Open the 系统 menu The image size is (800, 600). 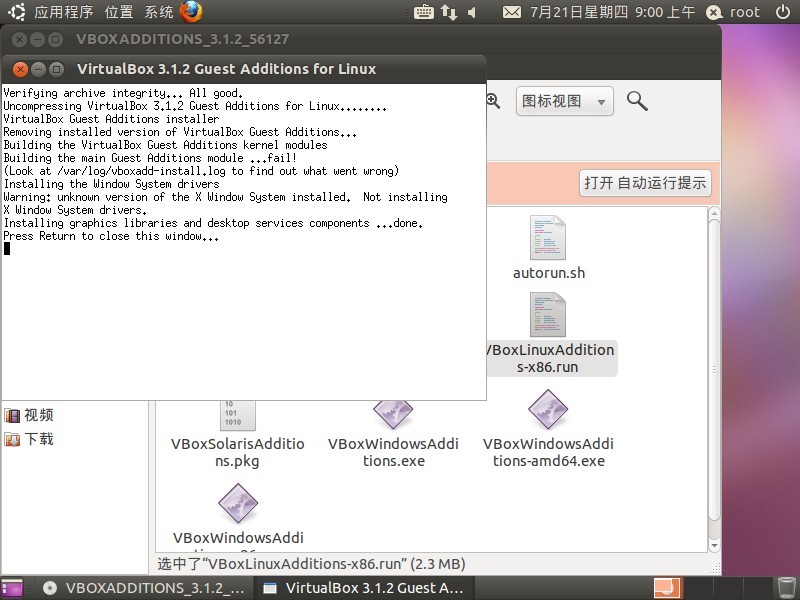pos(159,12)
